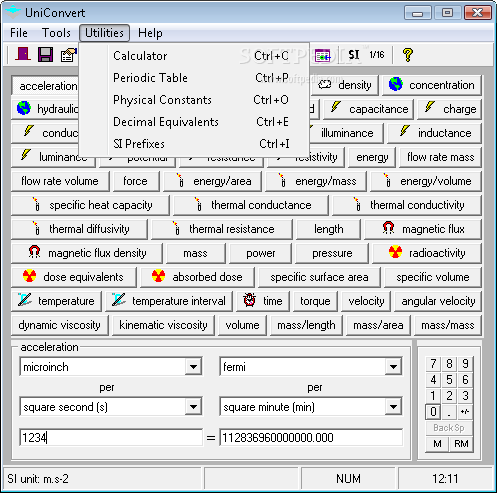This screenshot has height=493, width=497.
Task: Open the File menu
Action: click(x=19, y=33)
